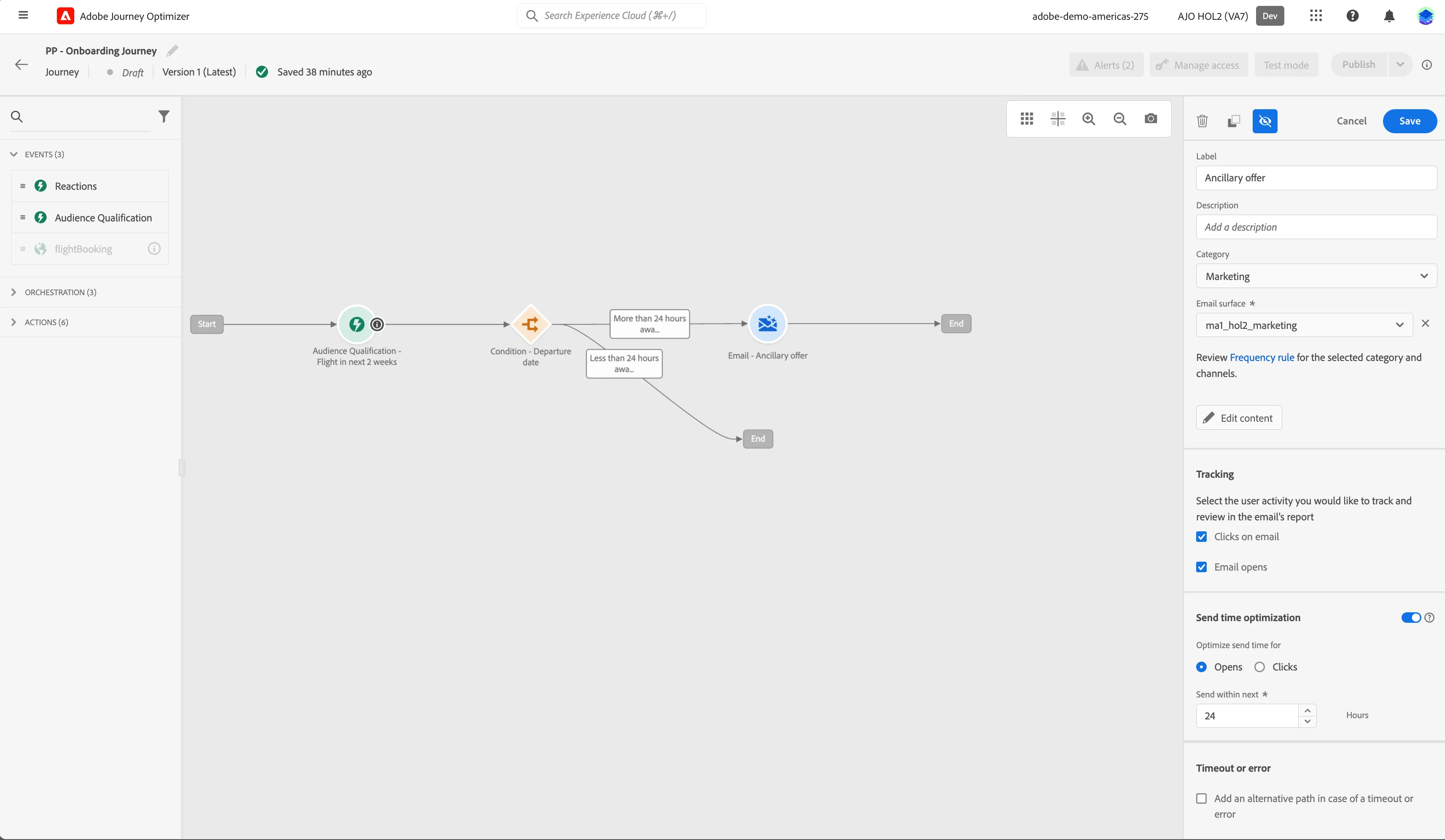Uncheck Email opens tracking
The image size is (1445, 840).
point(1201,567)
